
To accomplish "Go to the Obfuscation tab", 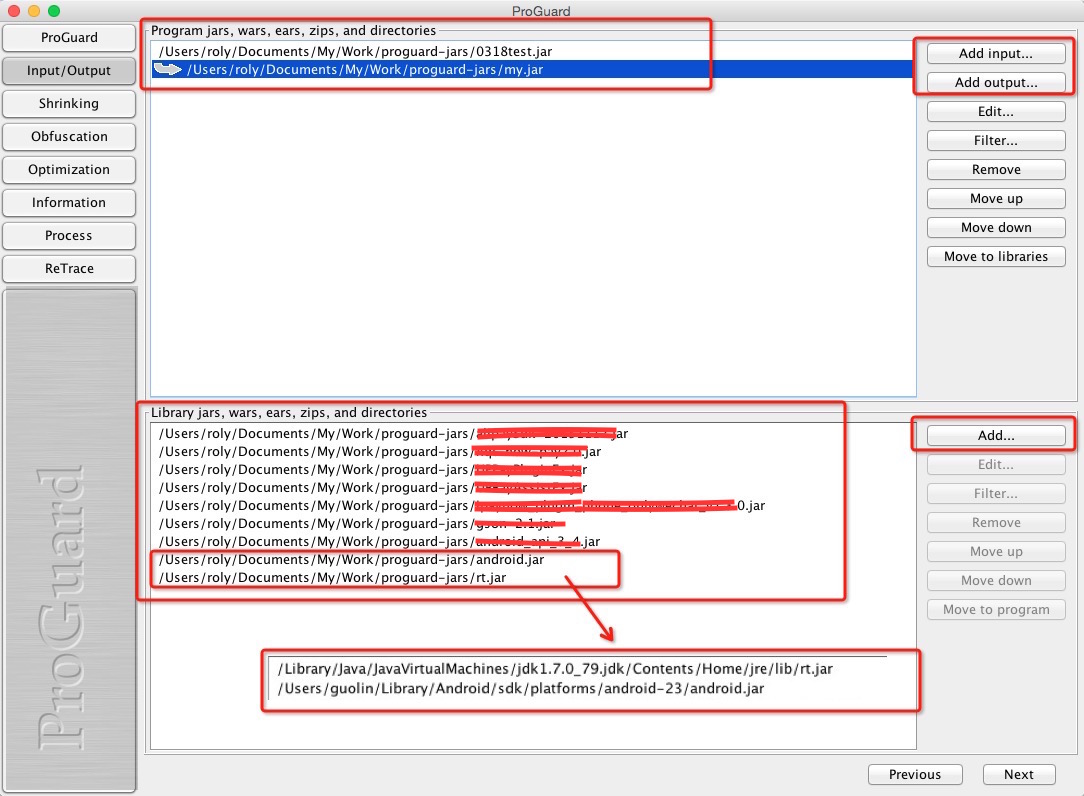I will pos(68,136).
